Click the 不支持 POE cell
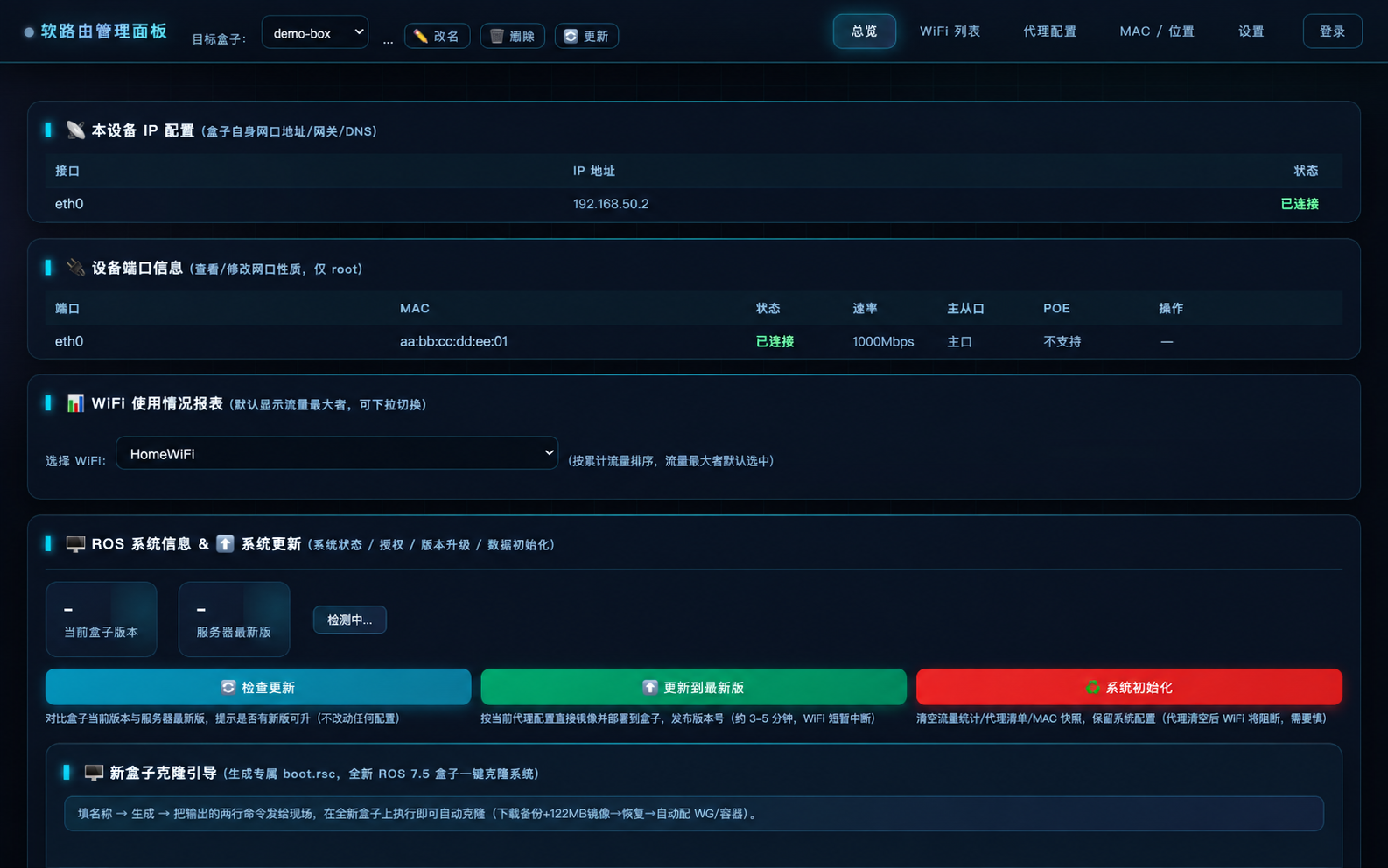This screenshot has width=1388, height=868. pos(1062,341)
